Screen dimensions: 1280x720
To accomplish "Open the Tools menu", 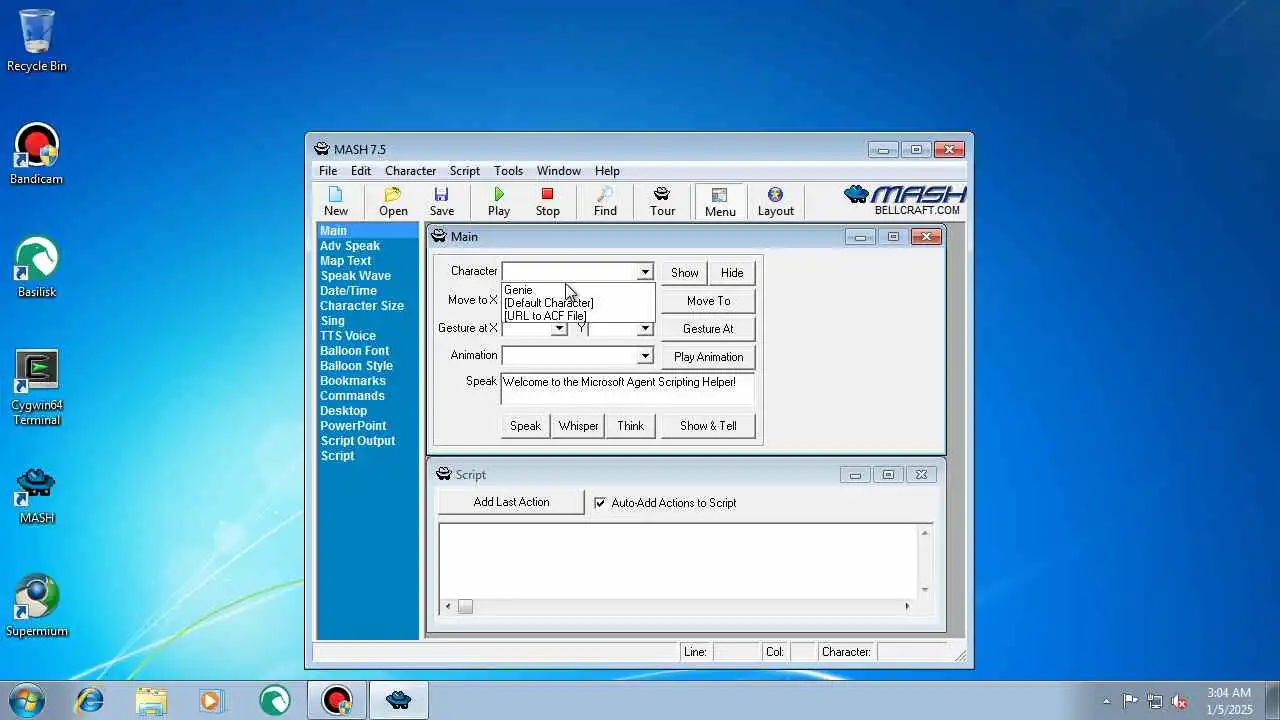I will pyautogui.click(x=508, y=171).
